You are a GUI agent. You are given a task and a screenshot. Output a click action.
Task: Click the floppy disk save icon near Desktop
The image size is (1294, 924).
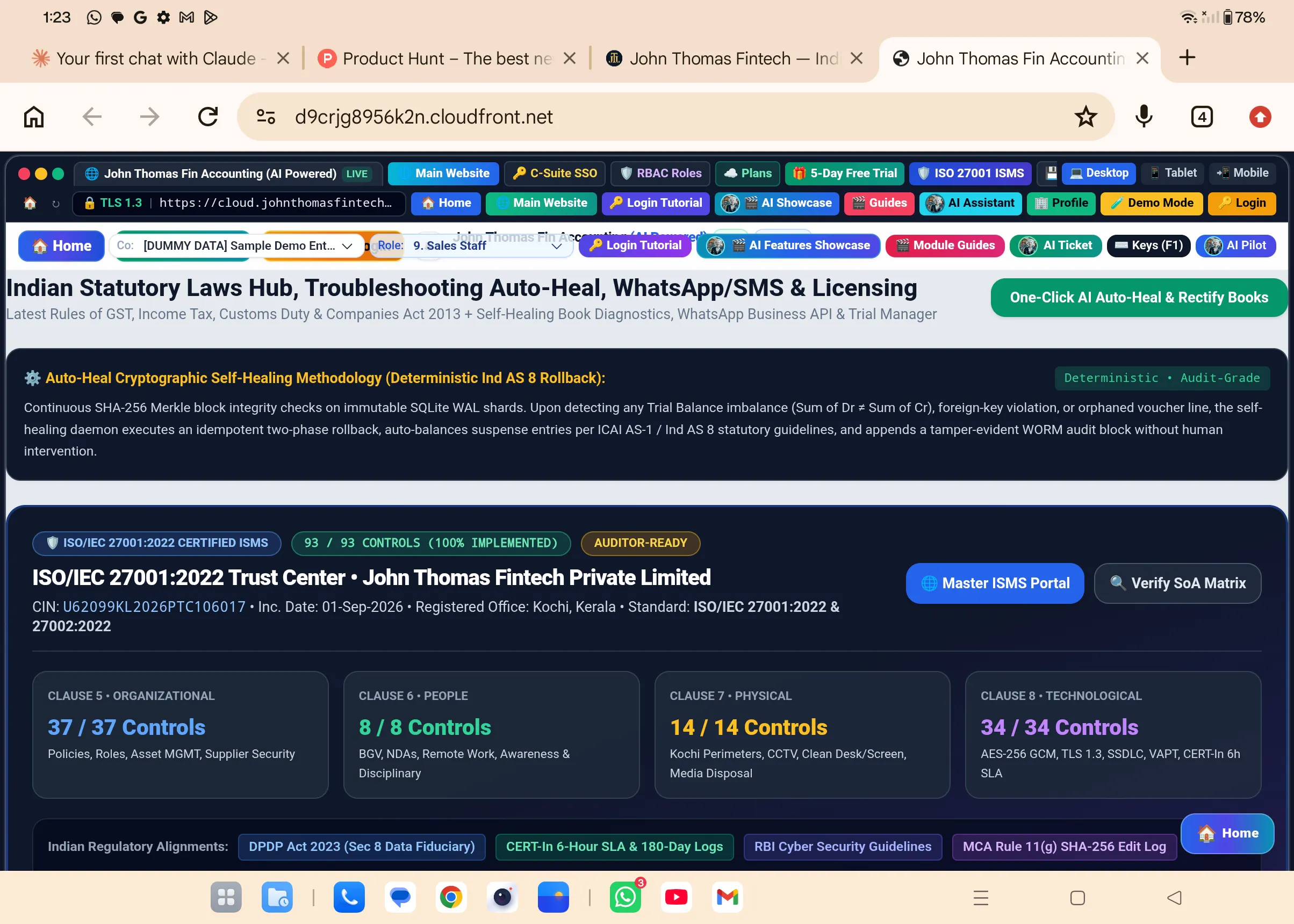(x=1052, y=173)
